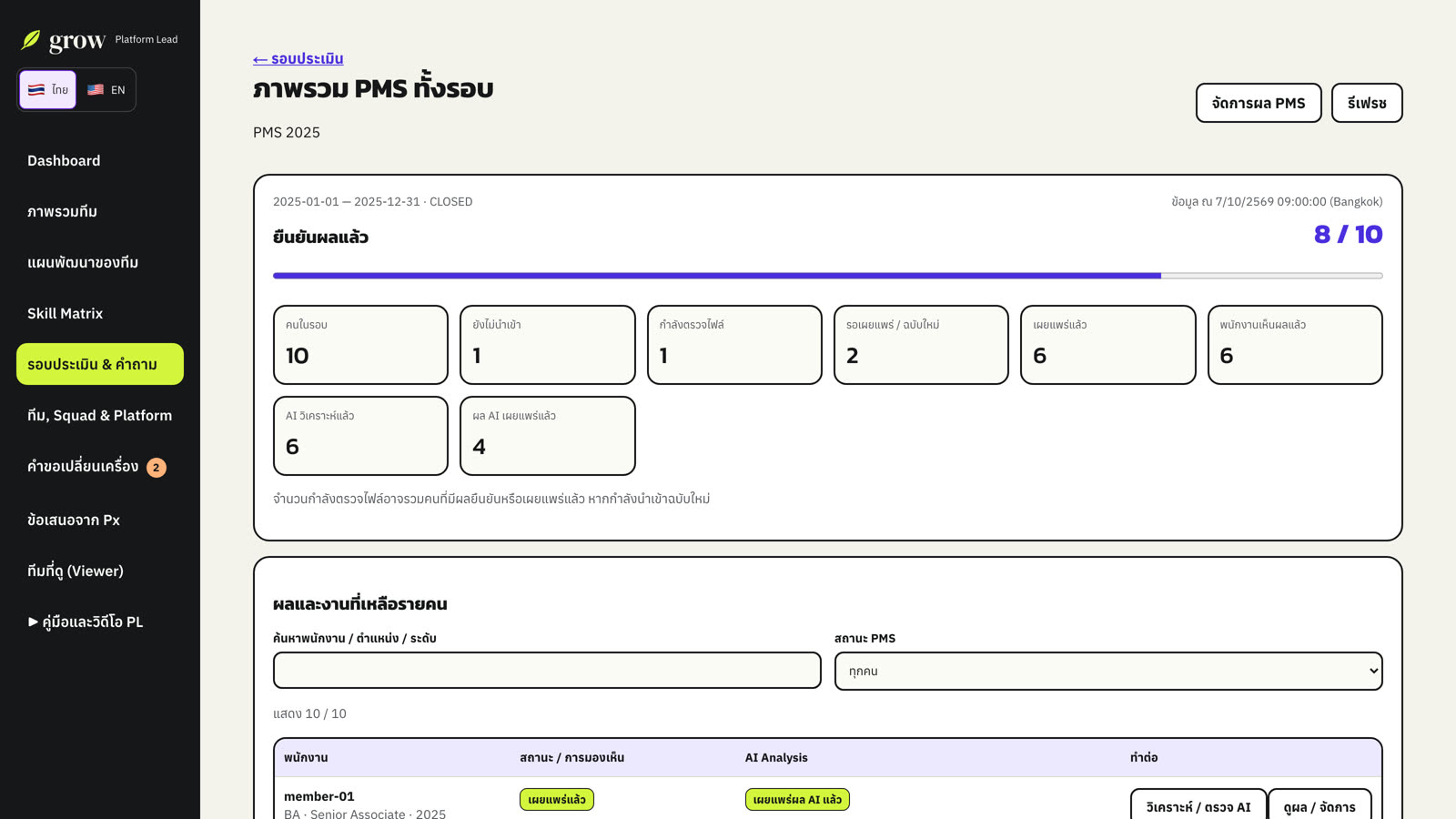
Task: Click the US flag icon
Action: click(x=96, y=90)
